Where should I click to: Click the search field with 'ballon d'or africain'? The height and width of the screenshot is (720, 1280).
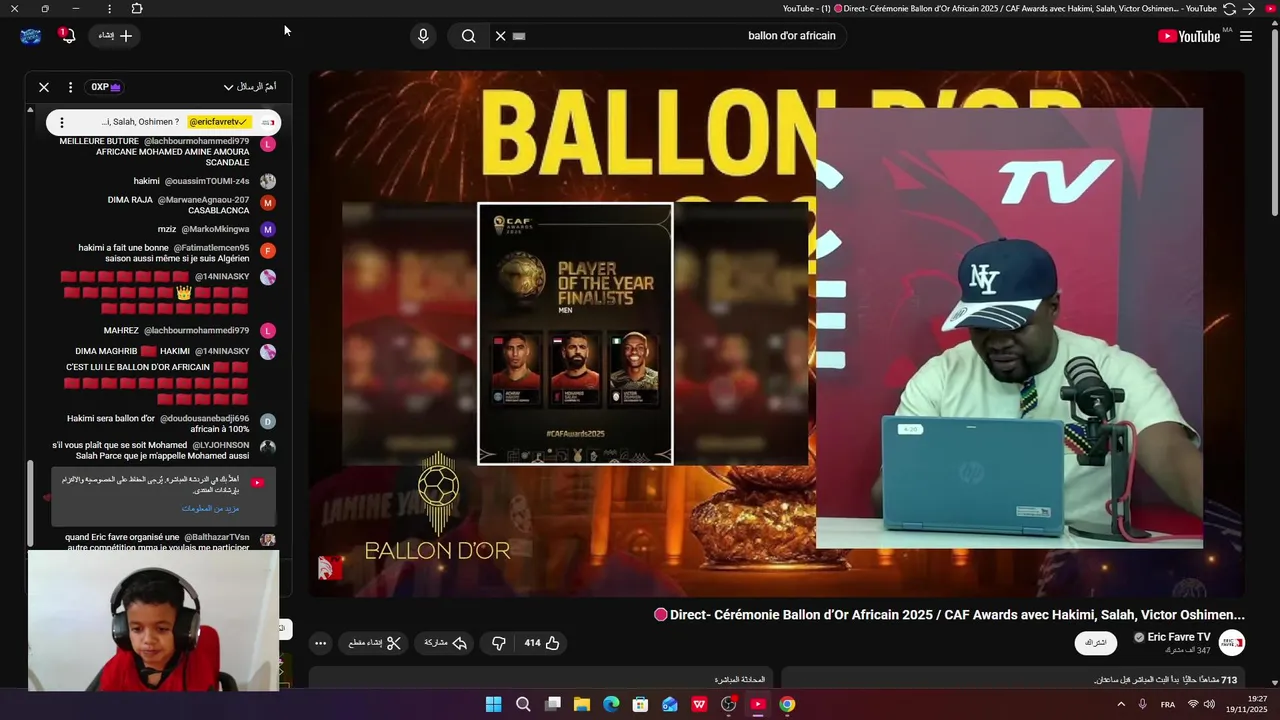pyautogui.click(x=670, y=36)
